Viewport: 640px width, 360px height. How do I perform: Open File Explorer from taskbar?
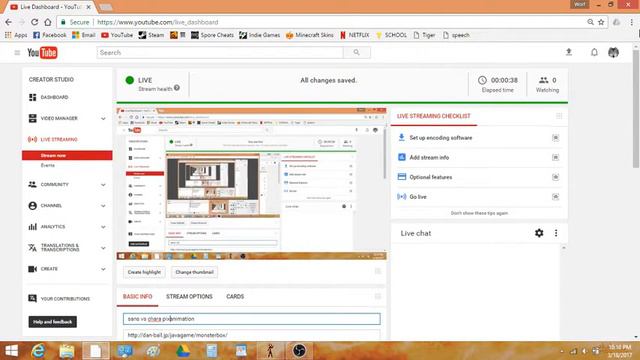(67, 351)
